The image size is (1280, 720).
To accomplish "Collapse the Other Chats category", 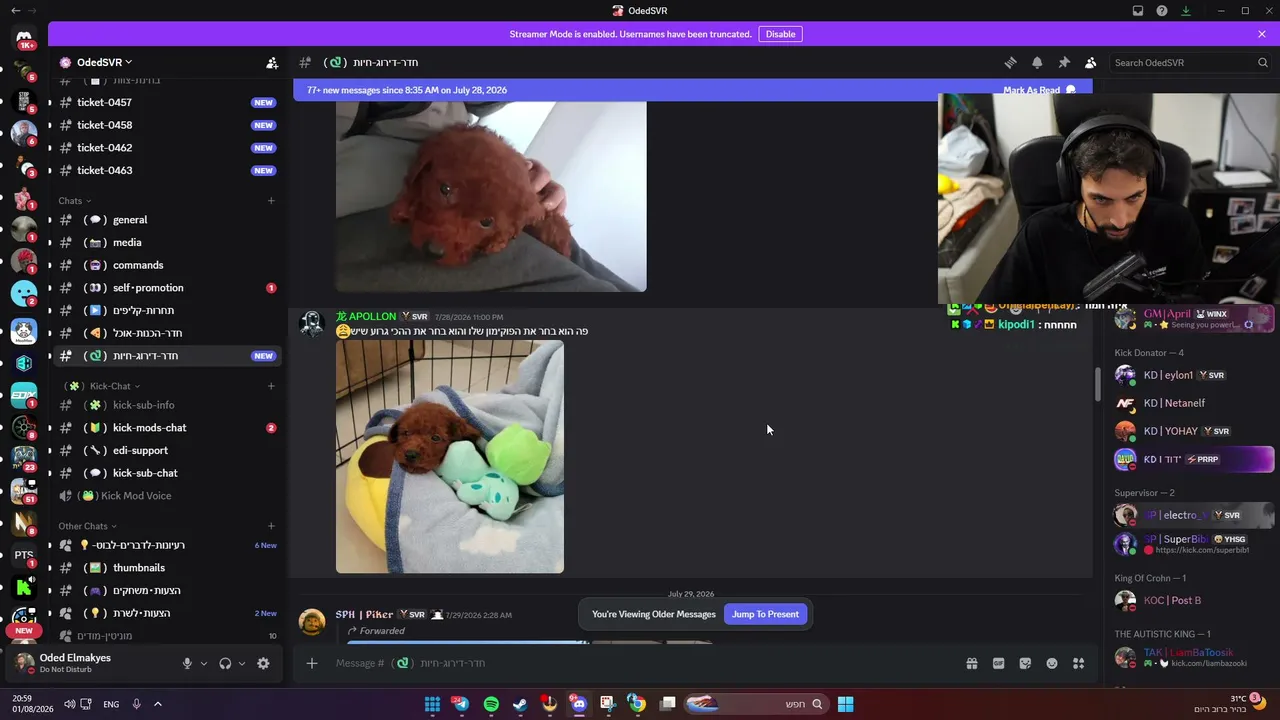I will [x=87, y=526].
